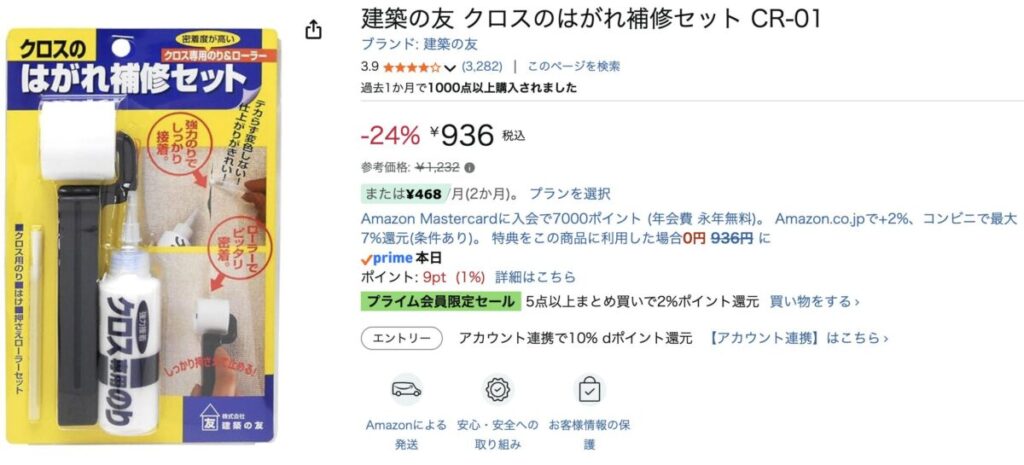
Task: Expand the rating breakdown chevron
Action: click(449, 68)
